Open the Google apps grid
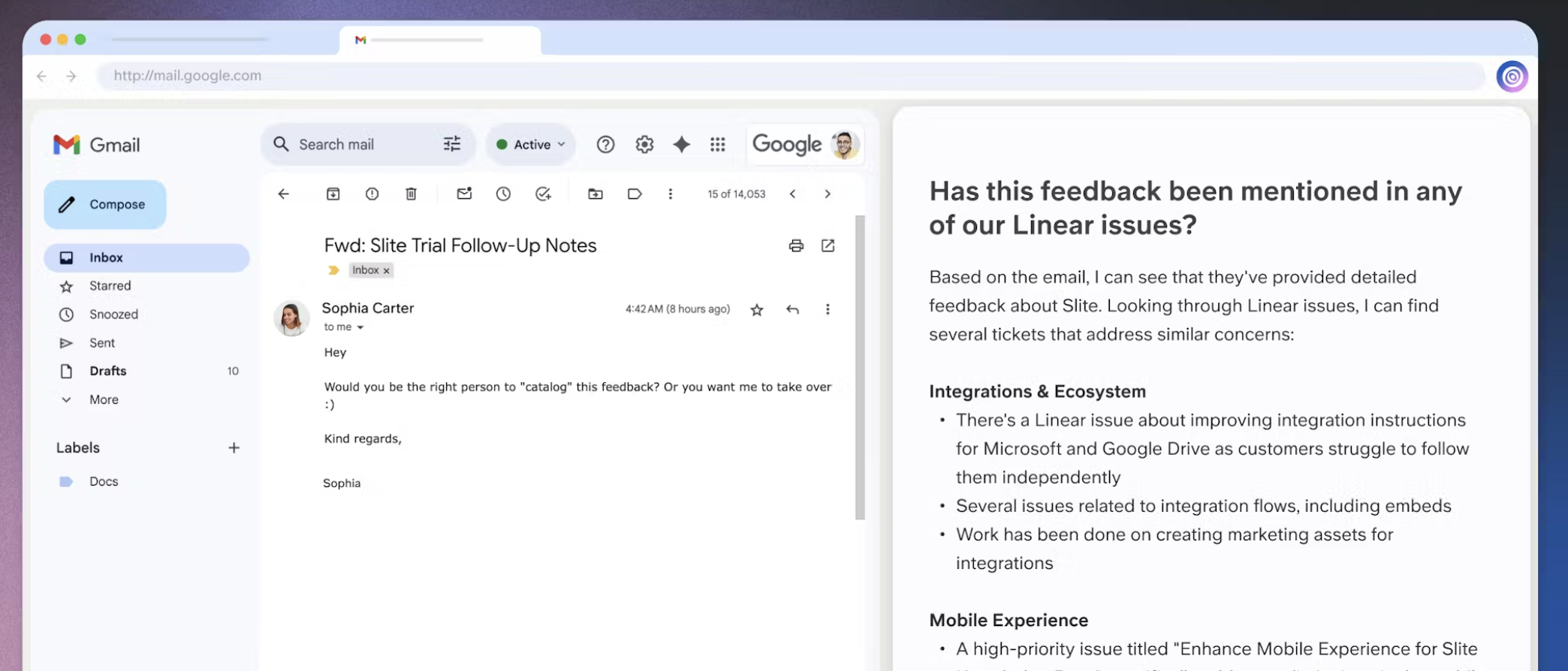The image size is (1568, 671). coord(718,144)
